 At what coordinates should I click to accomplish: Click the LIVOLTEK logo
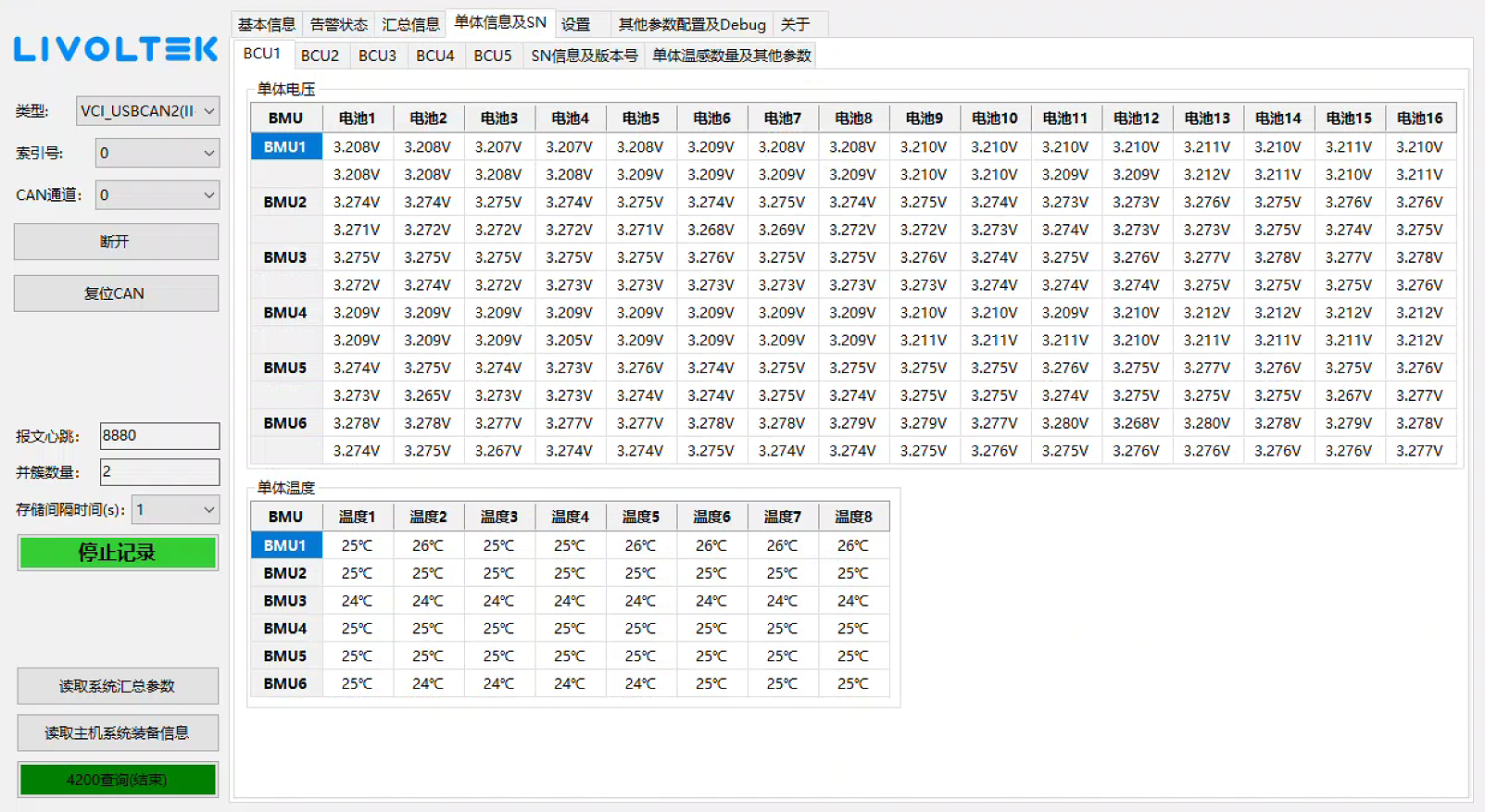(116, 49)
